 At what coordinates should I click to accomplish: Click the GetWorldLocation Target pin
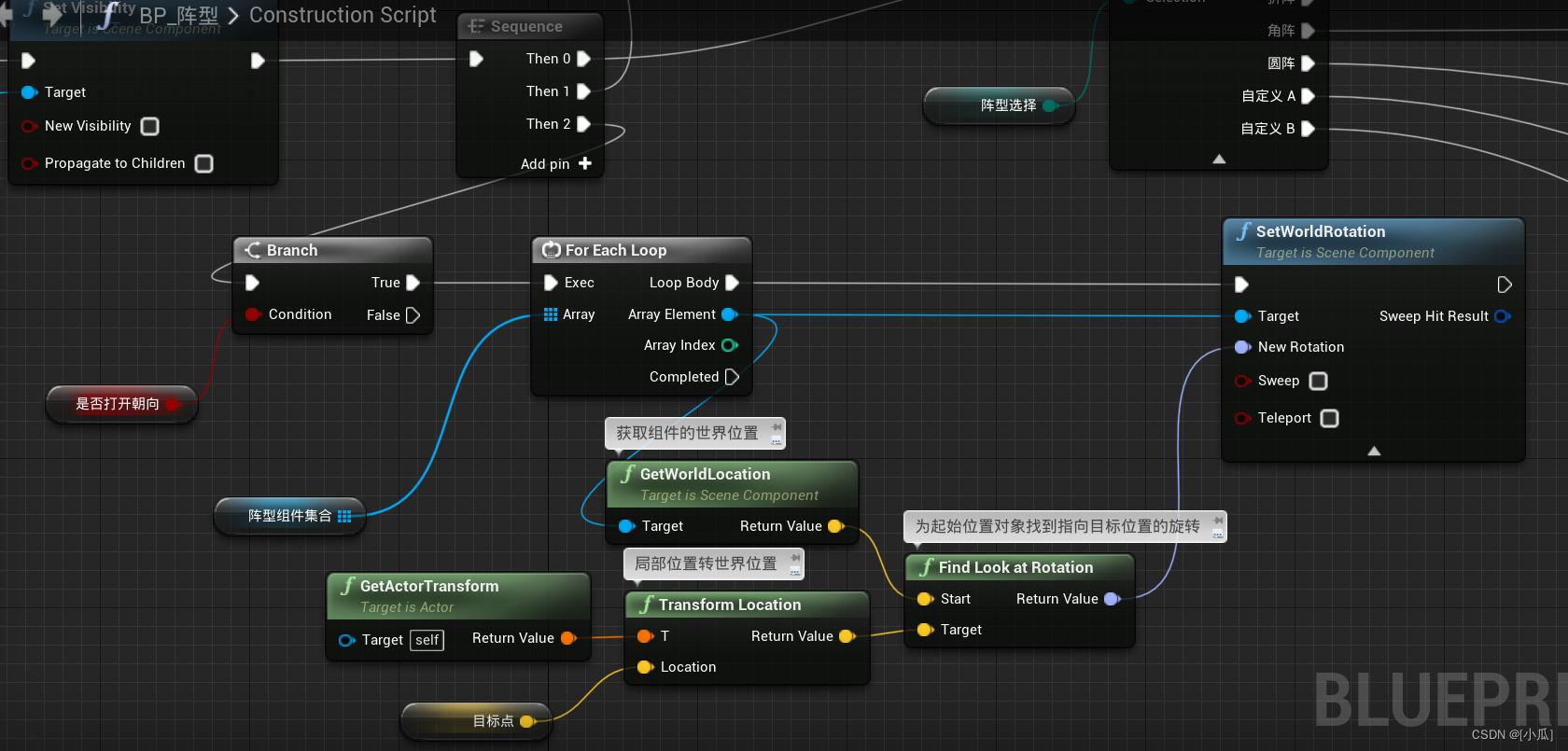pyautogui.click(x=626, y=526)
